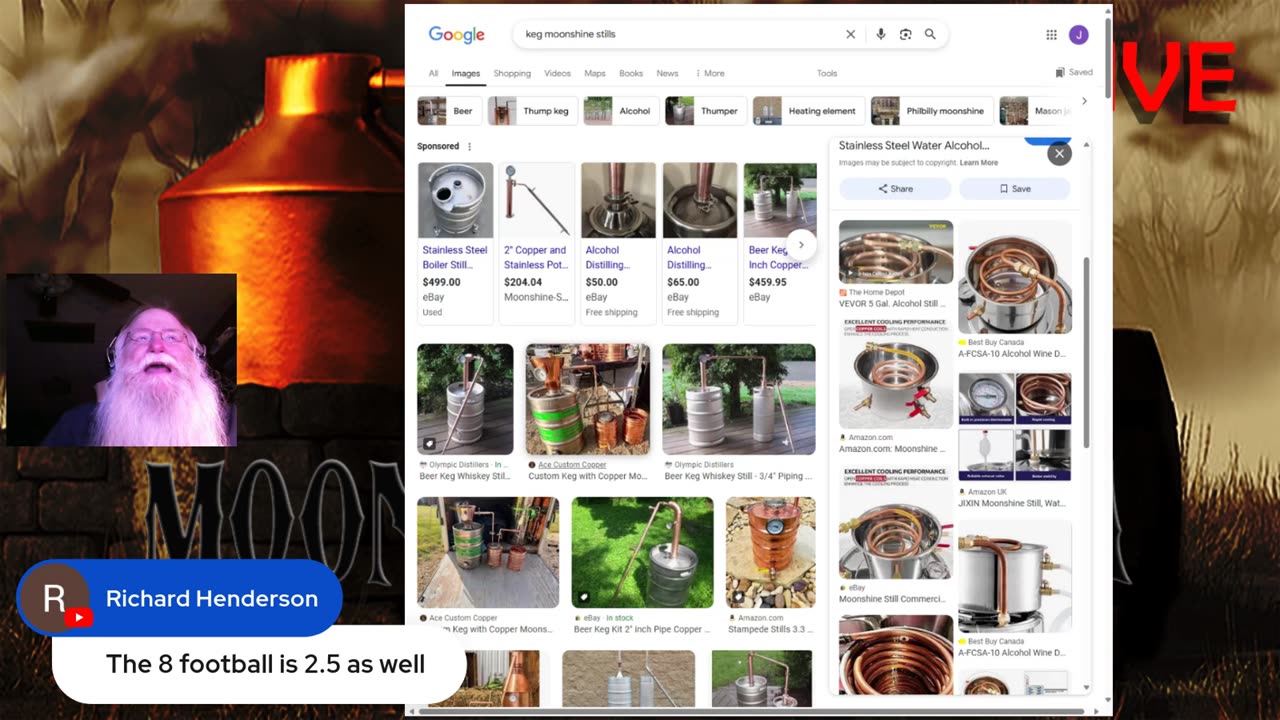Open the Books tab
Viewport: 1280px width, 720px height.
[x=631, y=73]
